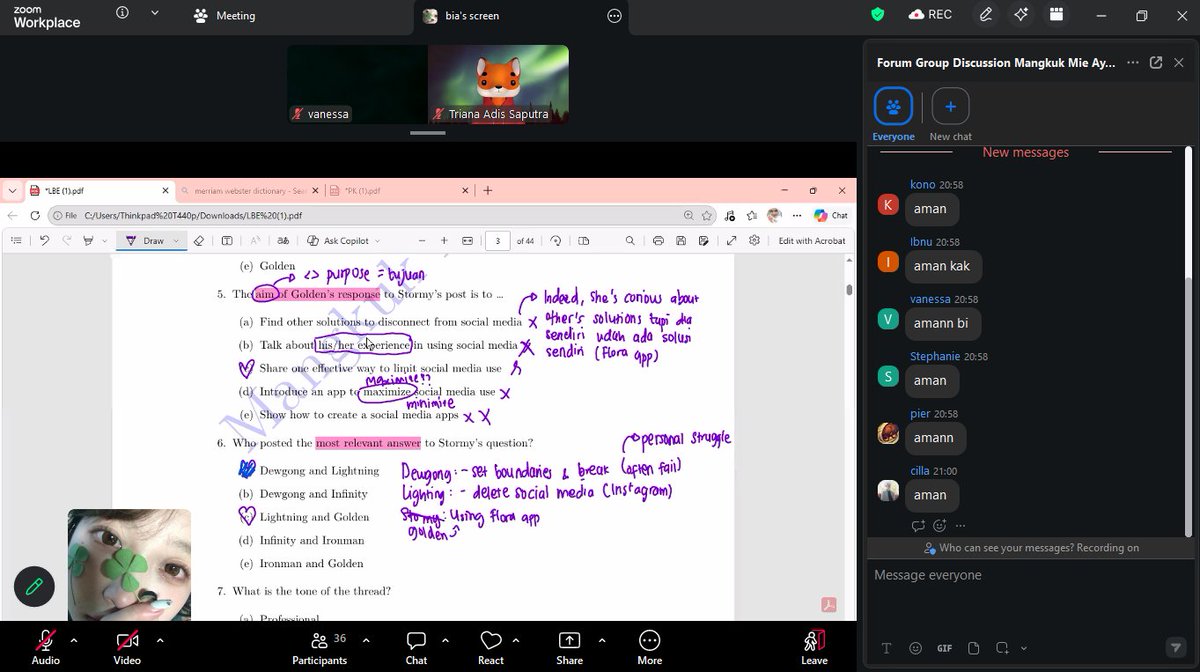
Task: Unmute using the Audio microphone button
Action: [x=45, y=646]
